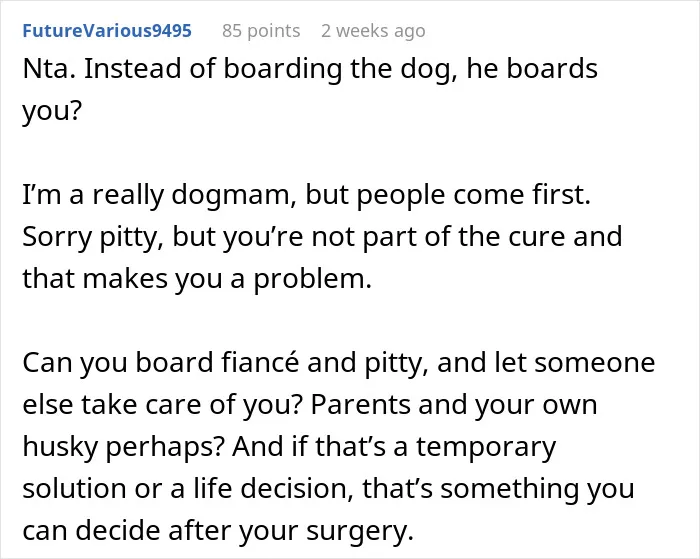Click the 85 points score label
The height and width of the screenshot is (559, 700).
261,31
